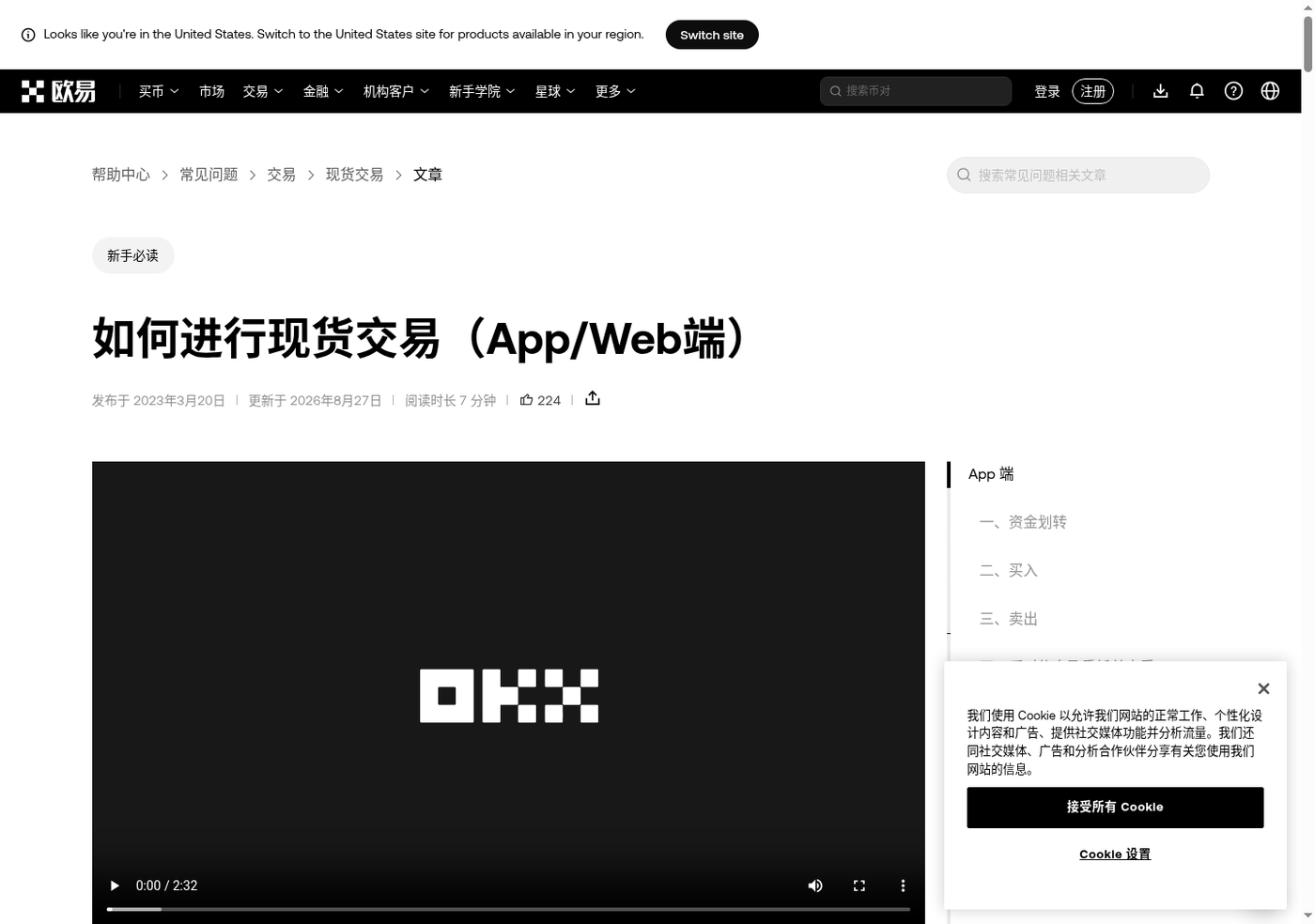
Task: Click the 登录 login link
Action: [x=1047, y=91]
